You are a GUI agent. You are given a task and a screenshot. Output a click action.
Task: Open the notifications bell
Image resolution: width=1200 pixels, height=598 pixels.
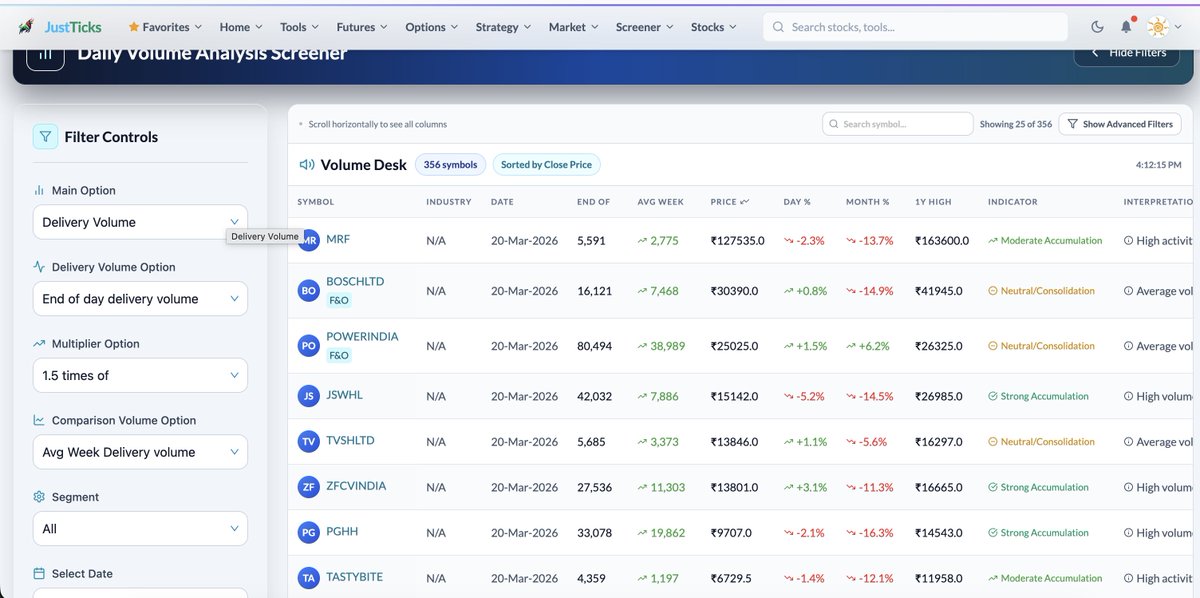(1127, 27)
